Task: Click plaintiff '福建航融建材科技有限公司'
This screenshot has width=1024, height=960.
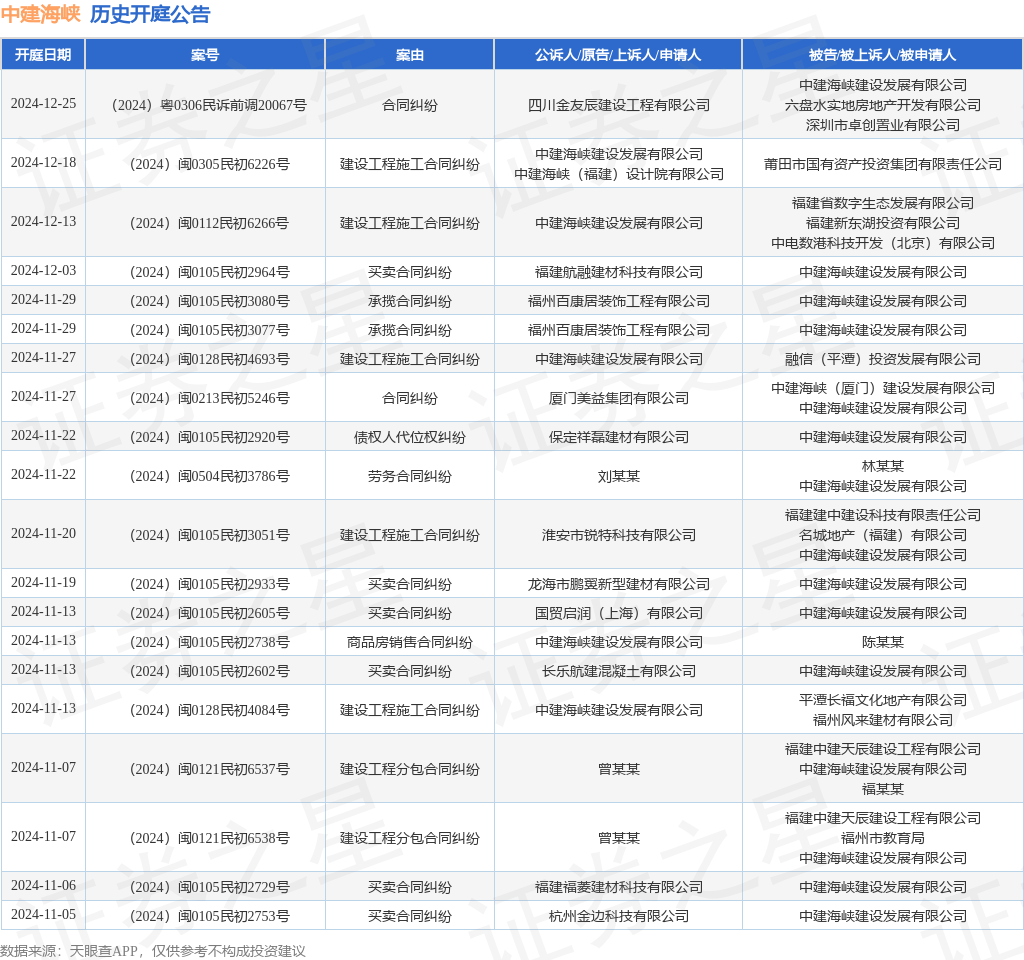Action: coord(618,272)
